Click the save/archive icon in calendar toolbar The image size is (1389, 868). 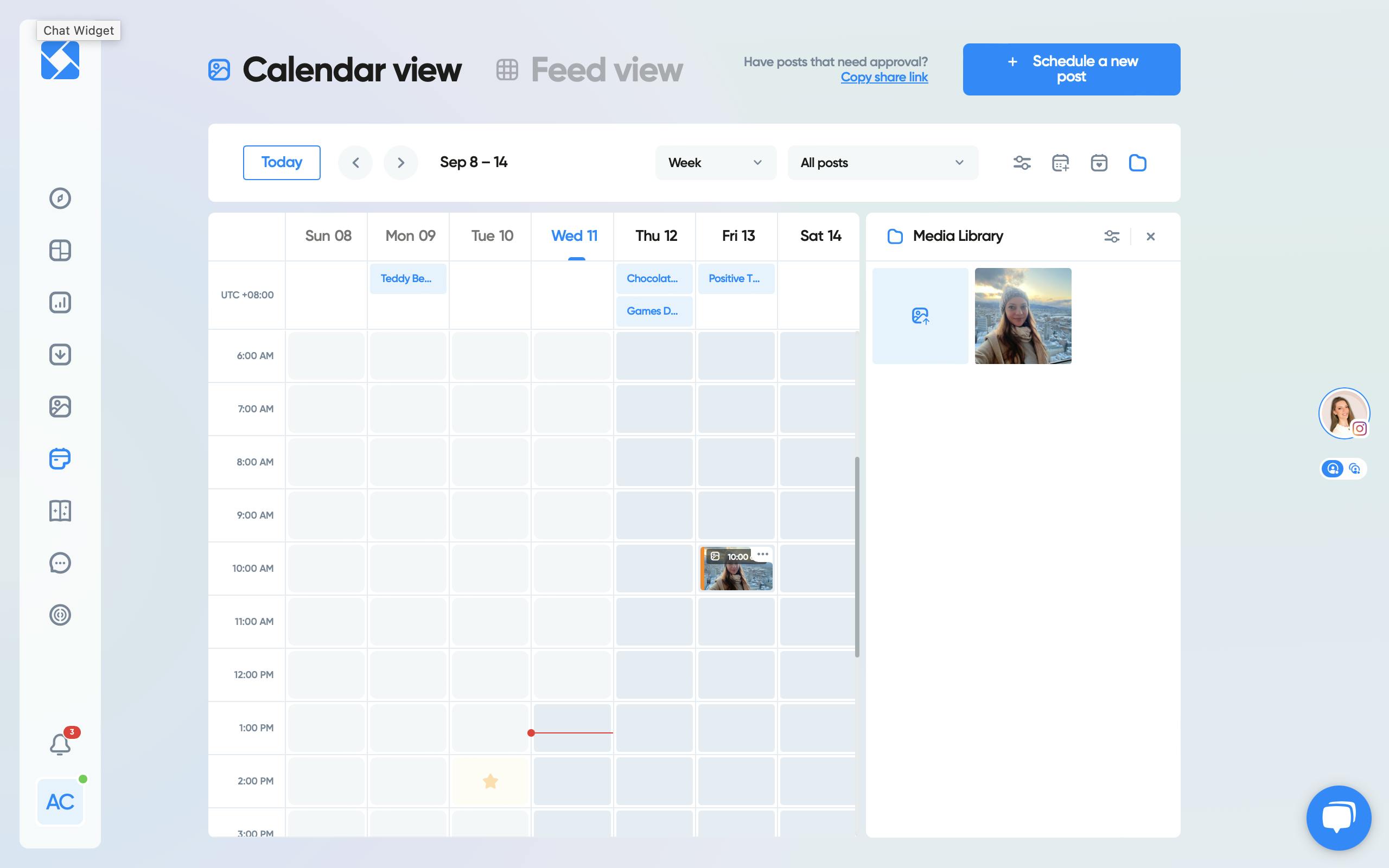coord(1099,162)
